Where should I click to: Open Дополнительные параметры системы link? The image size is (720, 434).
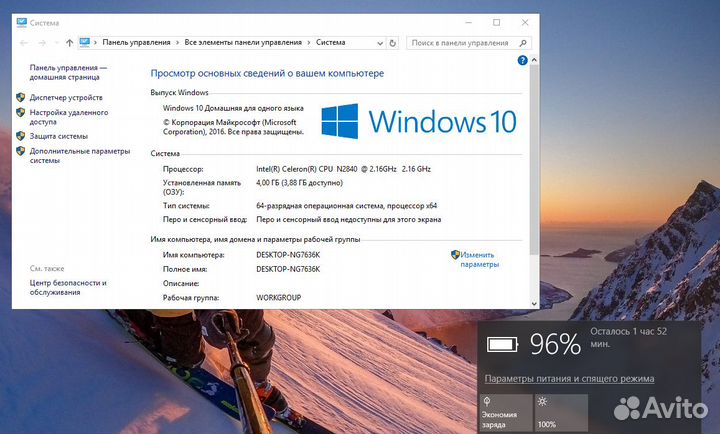coord(80,156)
